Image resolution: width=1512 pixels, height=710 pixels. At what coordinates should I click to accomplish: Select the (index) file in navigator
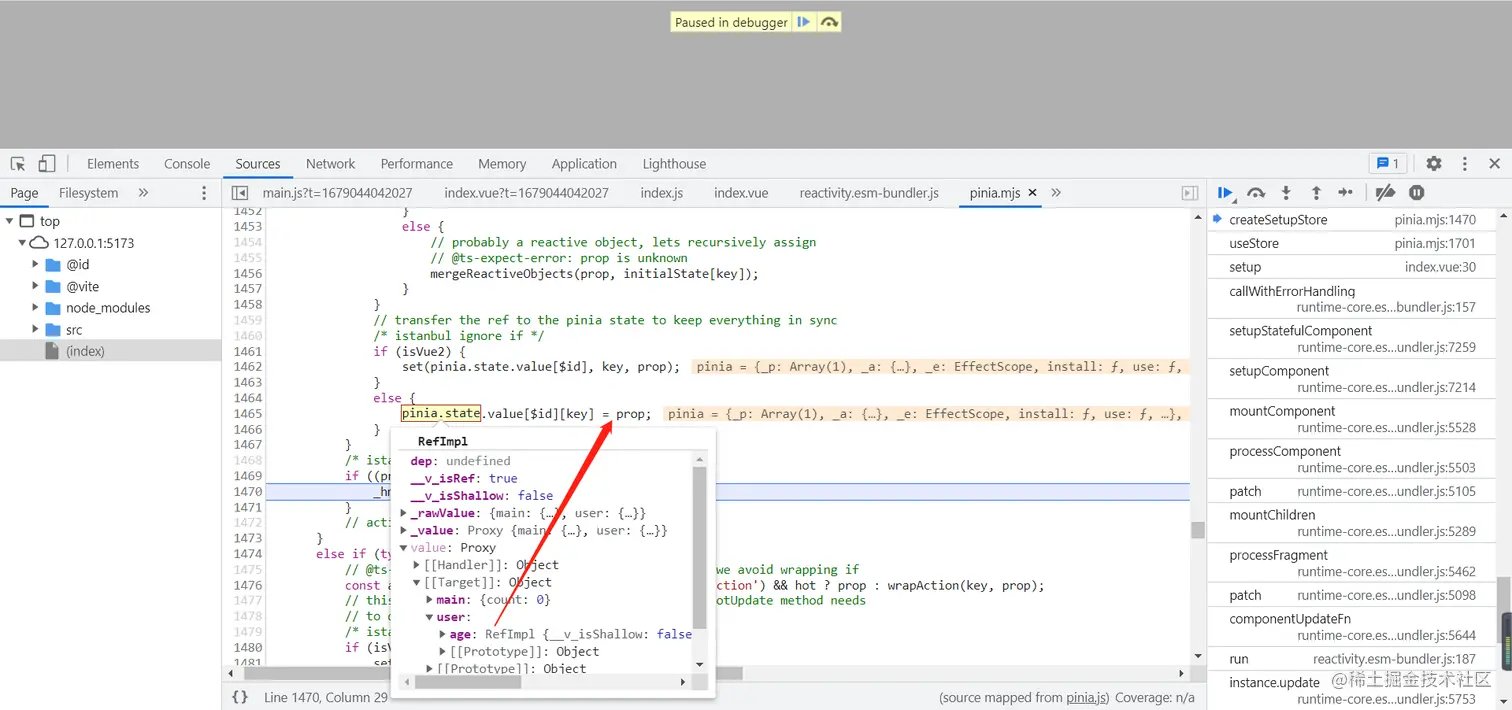[x=110, y=351]
